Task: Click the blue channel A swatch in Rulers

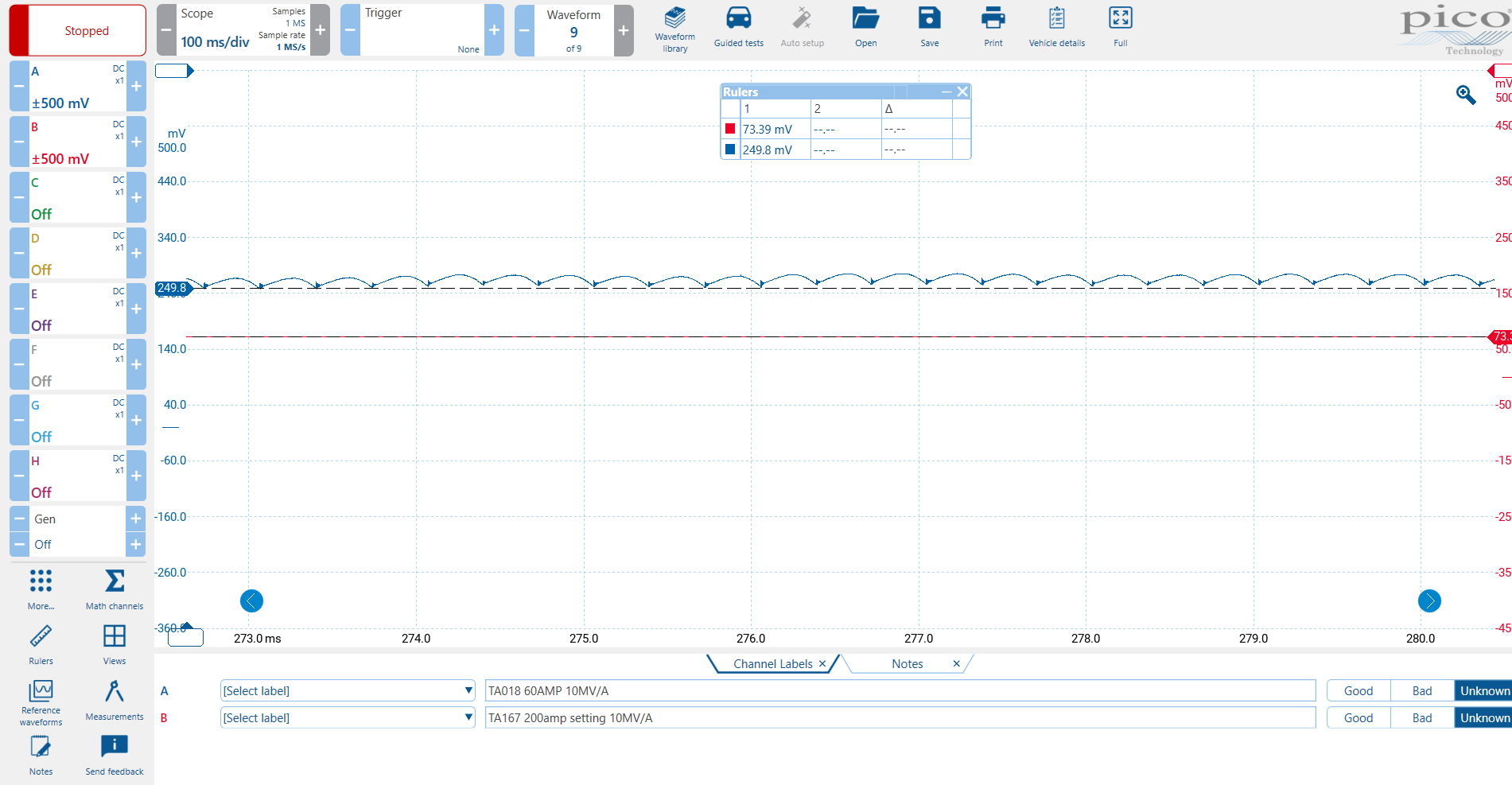Action: 730,149
